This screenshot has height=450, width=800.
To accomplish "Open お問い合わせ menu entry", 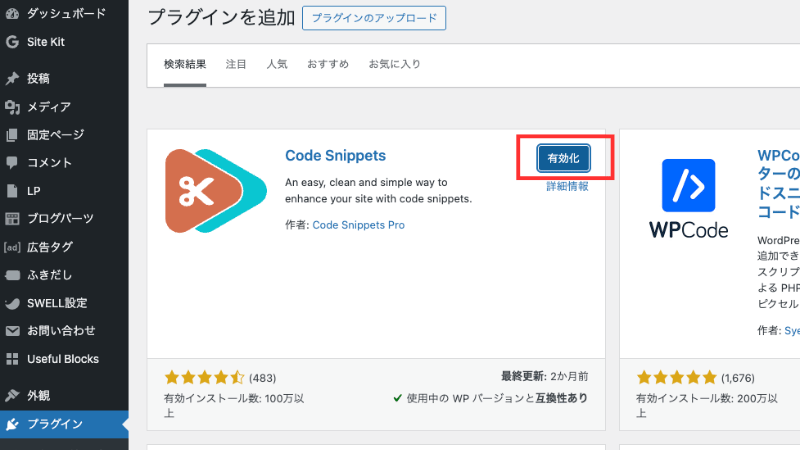I will pyautogui.click(x=61, y=331).
